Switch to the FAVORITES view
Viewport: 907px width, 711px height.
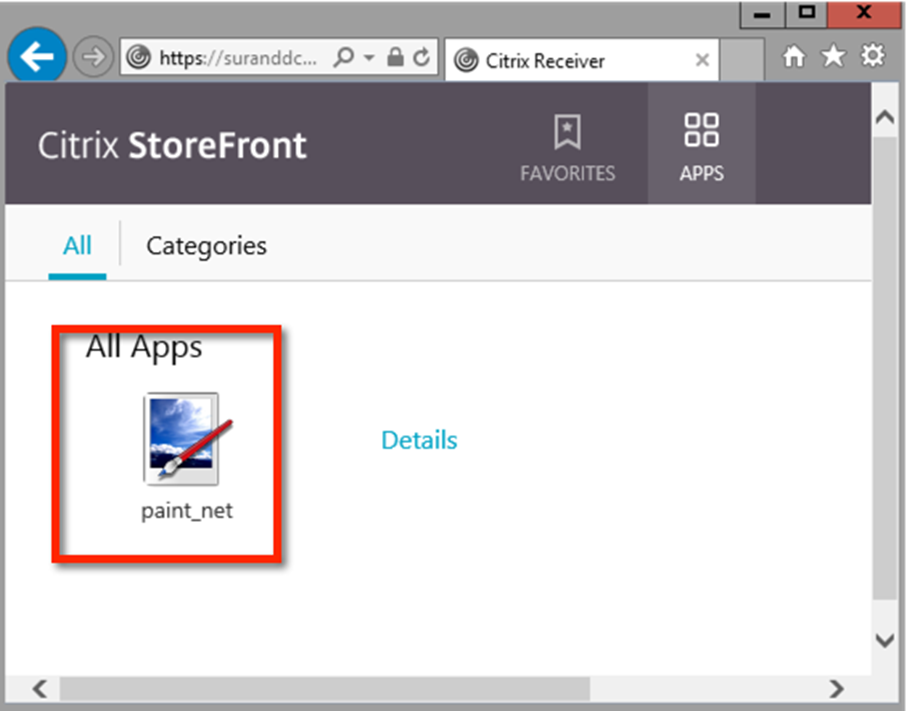point(567,147)
